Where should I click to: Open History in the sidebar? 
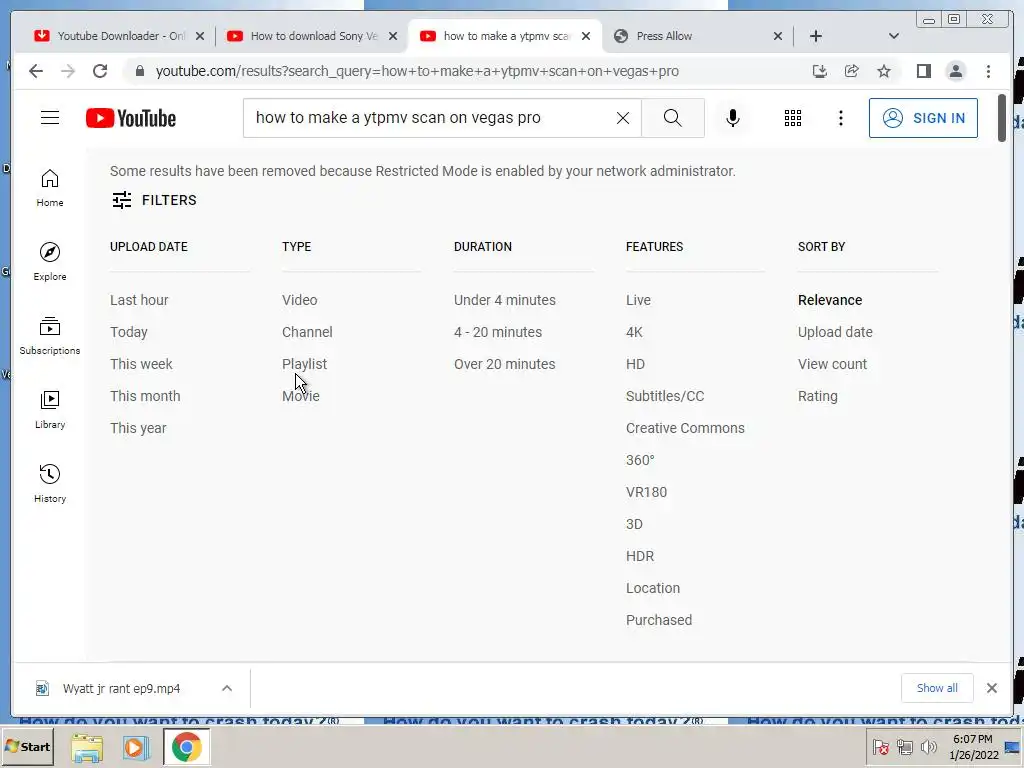(x=50, y=484)
